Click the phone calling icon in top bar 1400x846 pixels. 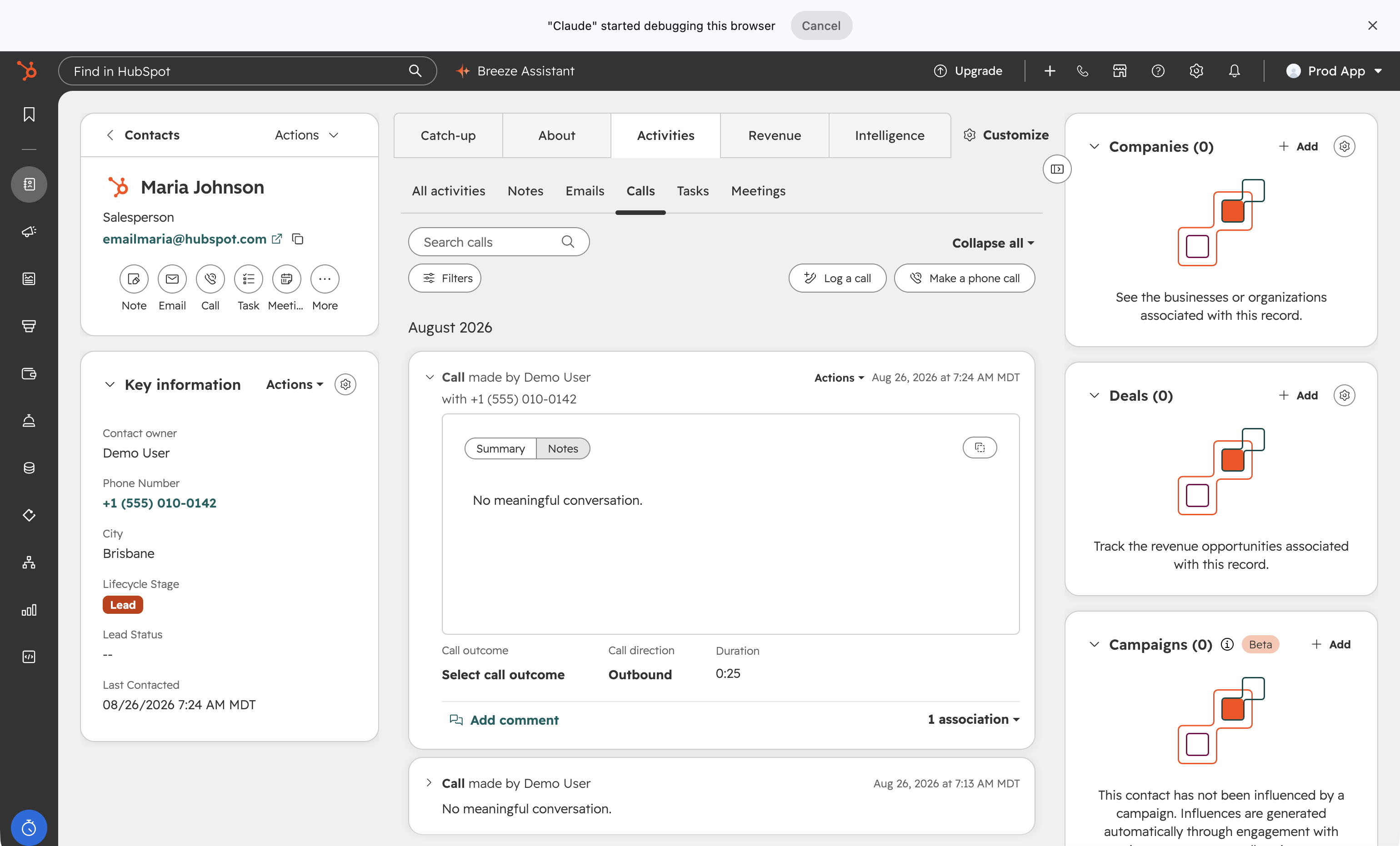coord(1082,71)
